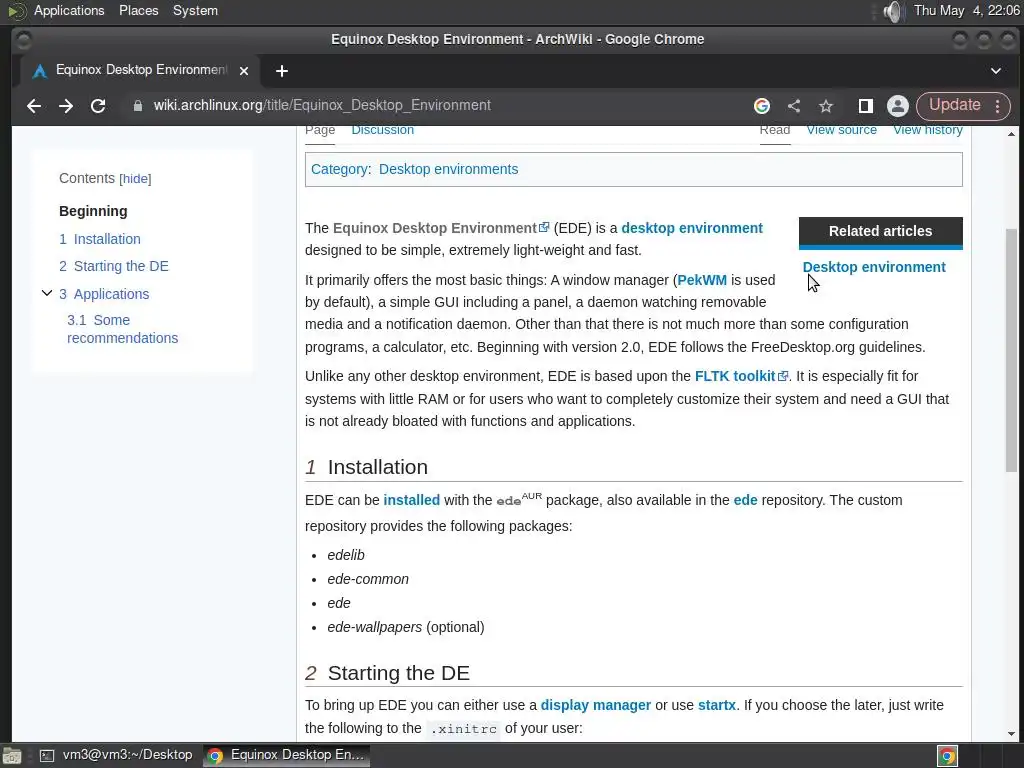Click the Update button in Chrome
1024x768 pixels.
pos(954,105)
